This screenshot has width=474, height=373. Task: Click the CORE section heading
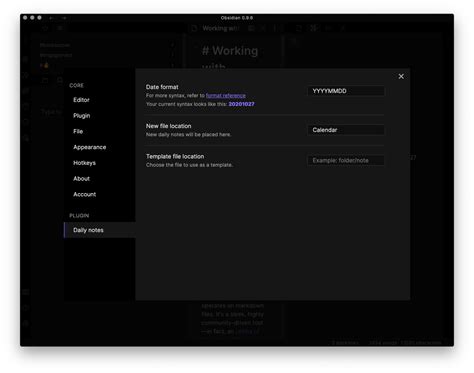(76, 86)
